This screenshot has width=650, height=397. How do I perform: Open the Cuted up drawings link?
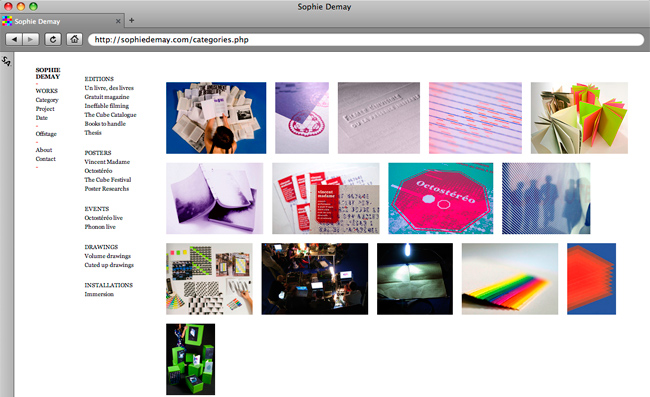pyautogui.click(x=109, y=265)
